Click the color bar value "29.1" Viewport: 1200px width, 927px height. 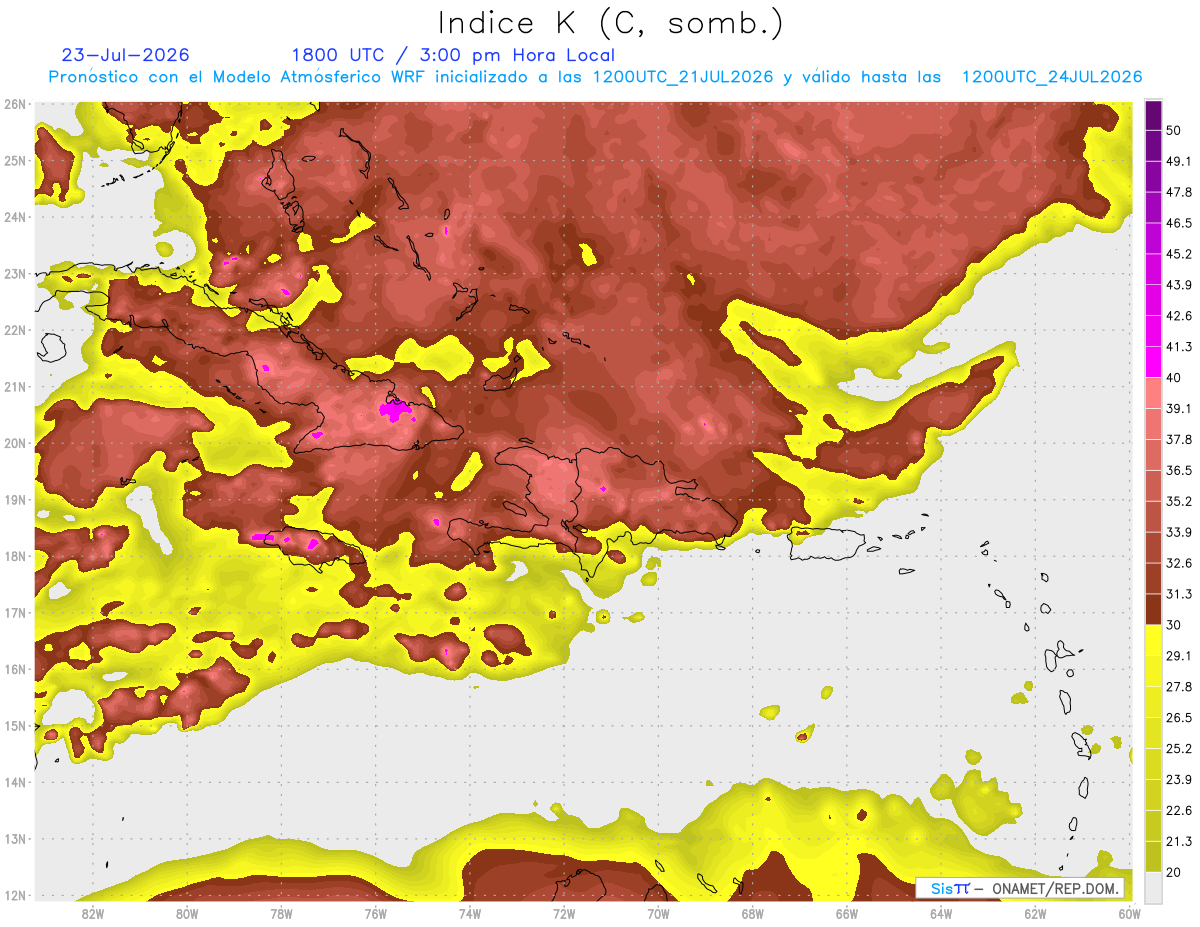tap(1179, 656)
